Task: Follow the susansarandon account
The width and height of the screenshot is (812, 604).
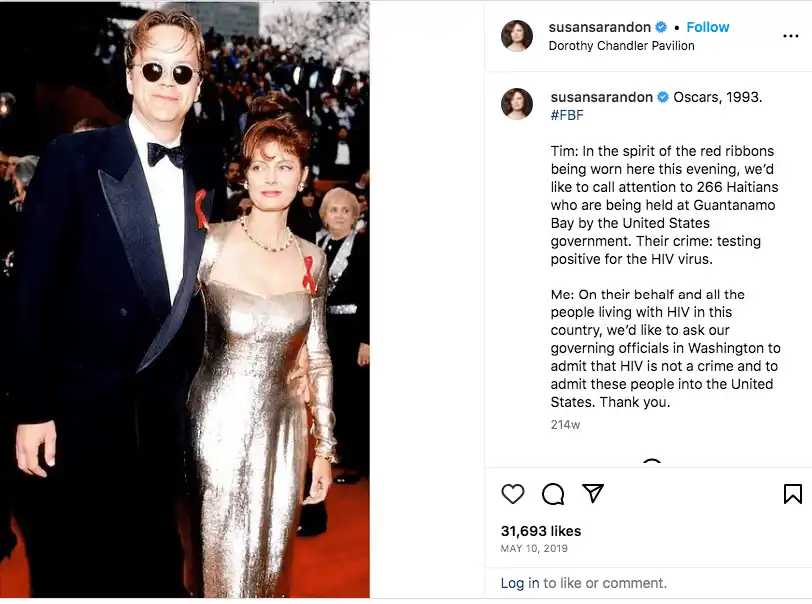Action: pyautogui.click(x=708, y=27)
